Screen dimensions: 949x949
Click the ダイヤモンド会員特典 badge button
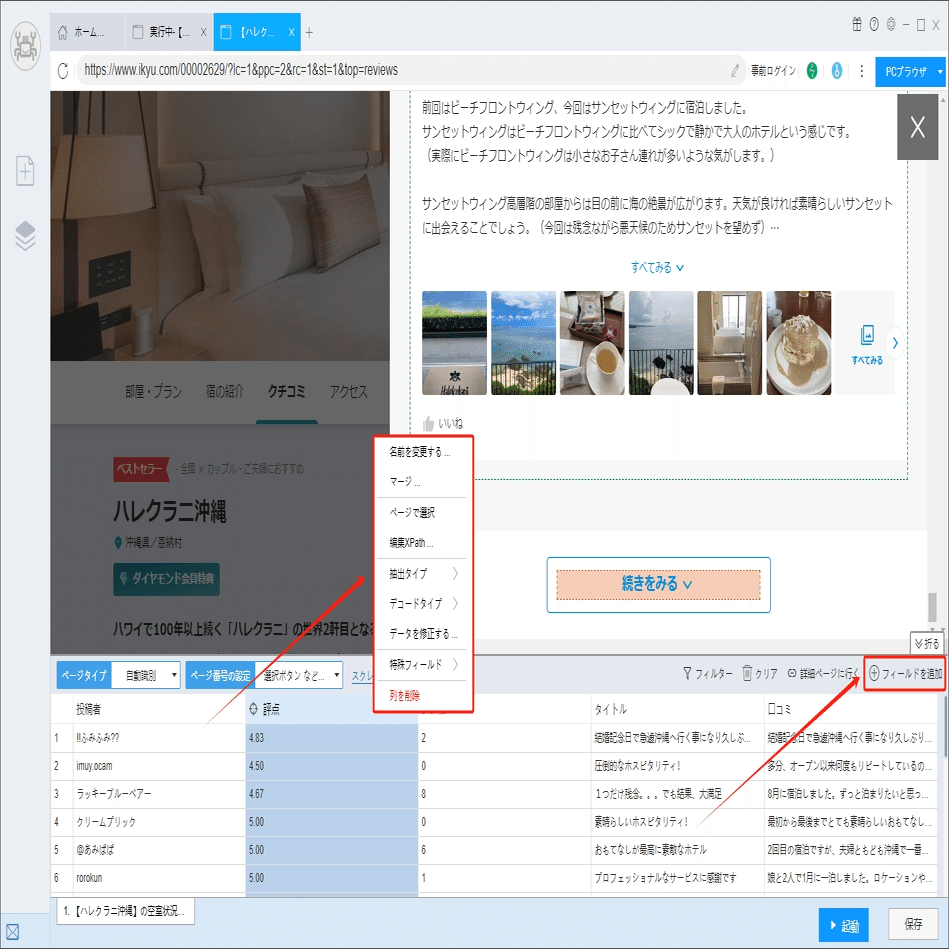click(x=166, y=579)
